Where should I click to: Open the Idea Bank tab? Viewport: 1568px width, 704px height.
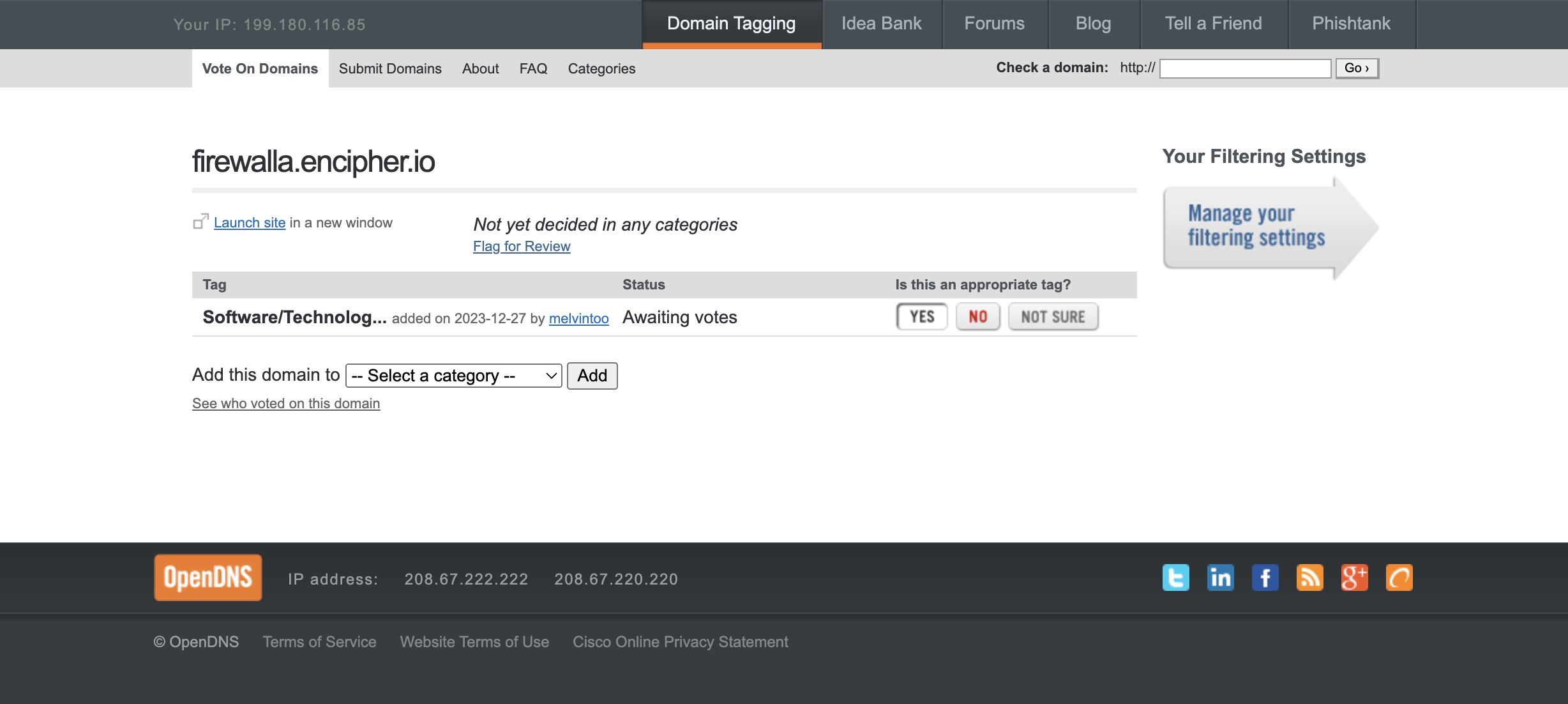pyautogui.click(x=882, y=24)
